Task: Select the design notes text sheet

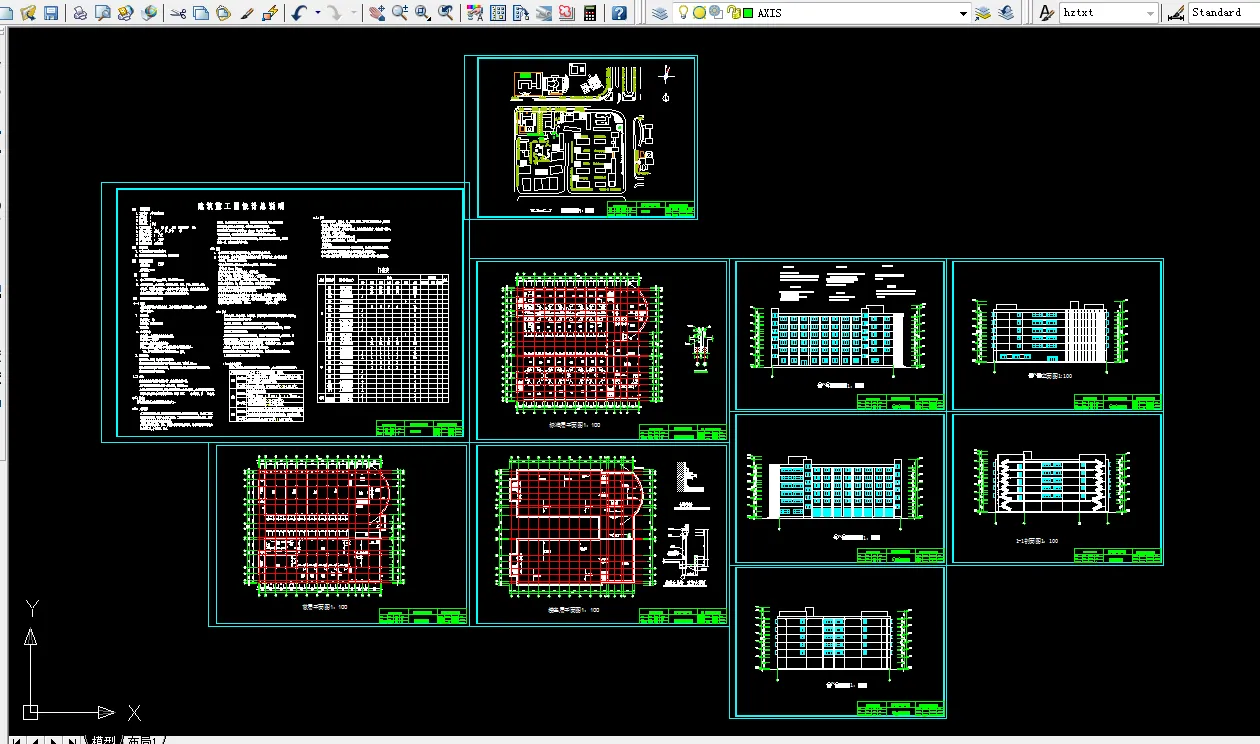Action: (285, 313)
